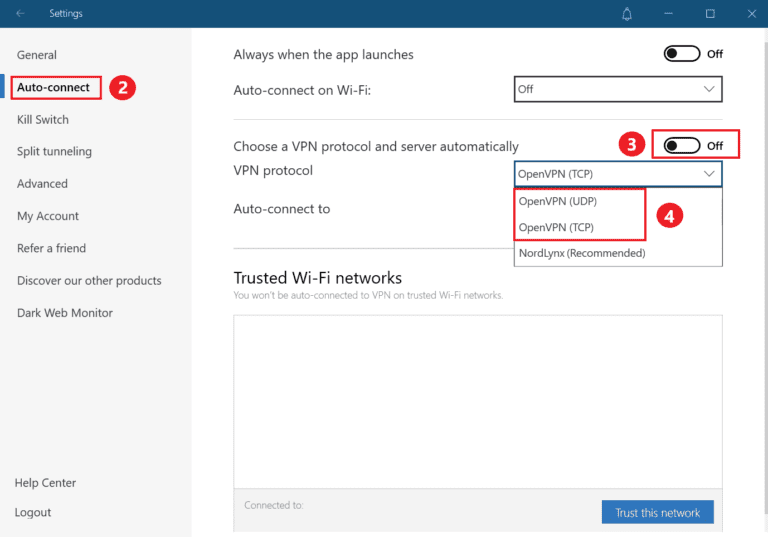Image resolution: width=768 pixels, height=537 pixels.
Task: Toggle automatic VPN protocol and server switch
Action: 682,146
